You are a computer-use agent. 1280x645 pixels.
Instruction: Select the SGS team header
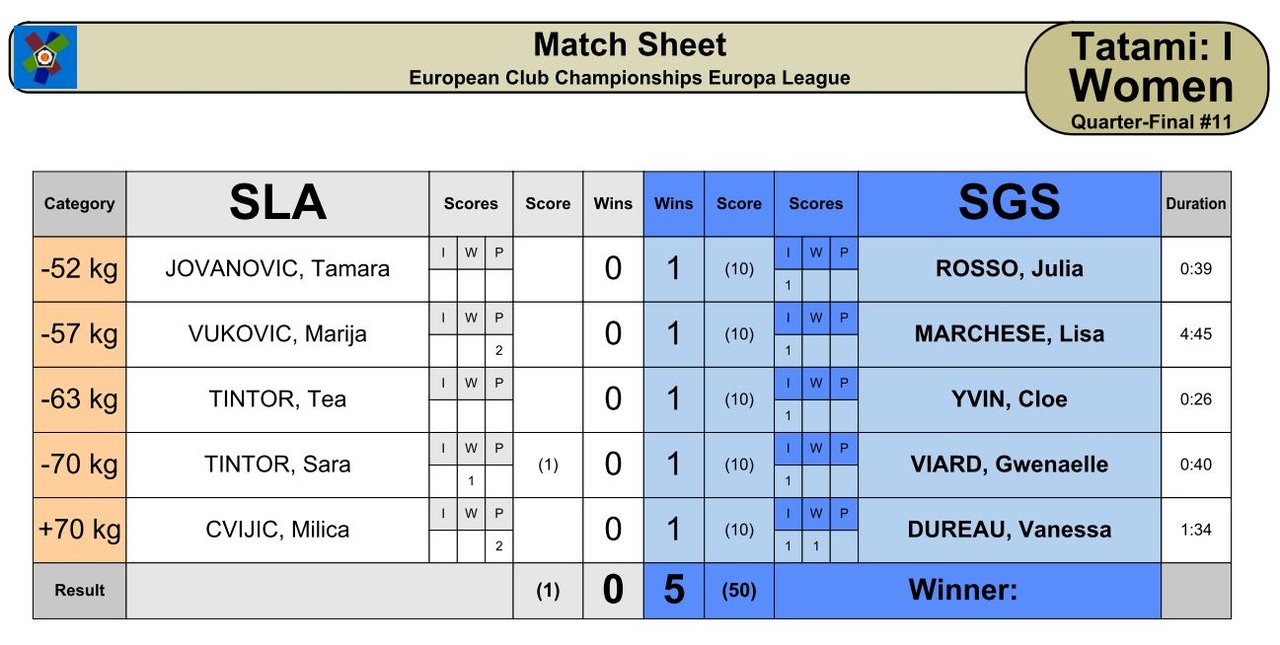click(1009, 203)
